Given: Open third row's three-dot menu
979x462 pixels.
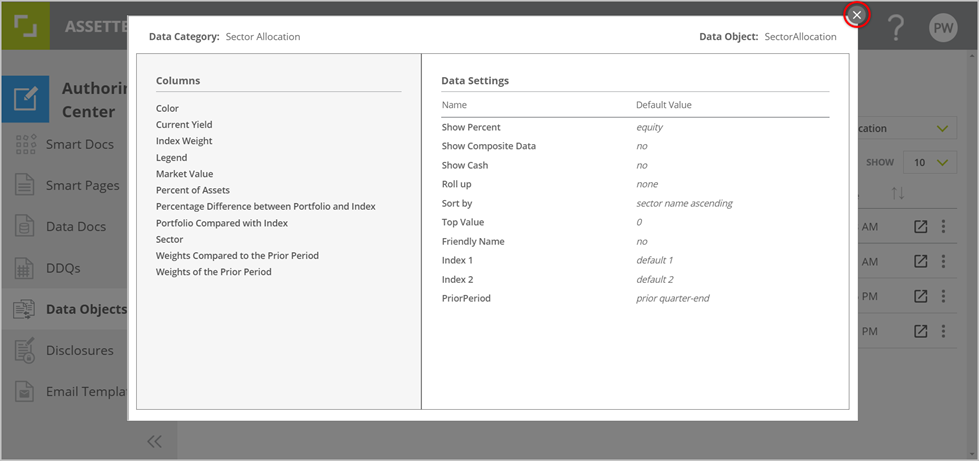Looking at the screenshot, I should tap(943, 297).
